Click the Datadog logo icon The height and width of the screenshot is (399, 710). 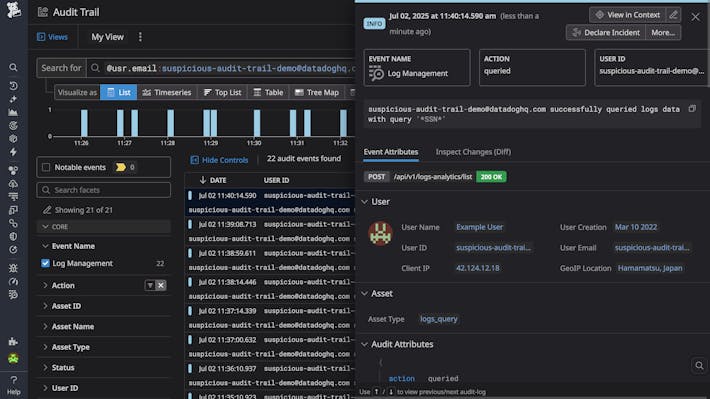coord(13,10)
